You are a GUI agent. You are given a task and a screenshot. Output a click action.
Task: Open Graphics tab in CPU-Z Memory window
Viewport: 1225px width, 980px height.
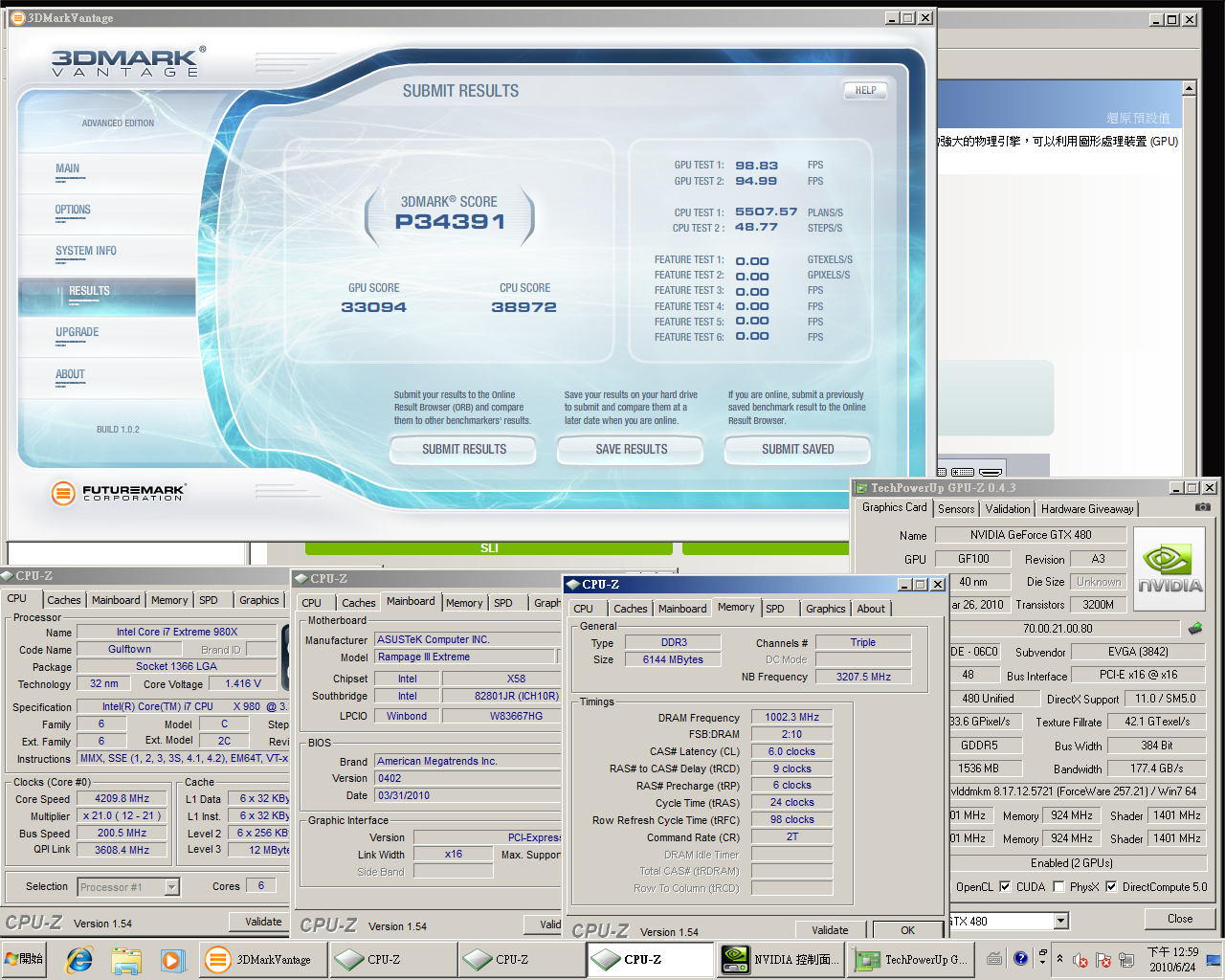825,609
